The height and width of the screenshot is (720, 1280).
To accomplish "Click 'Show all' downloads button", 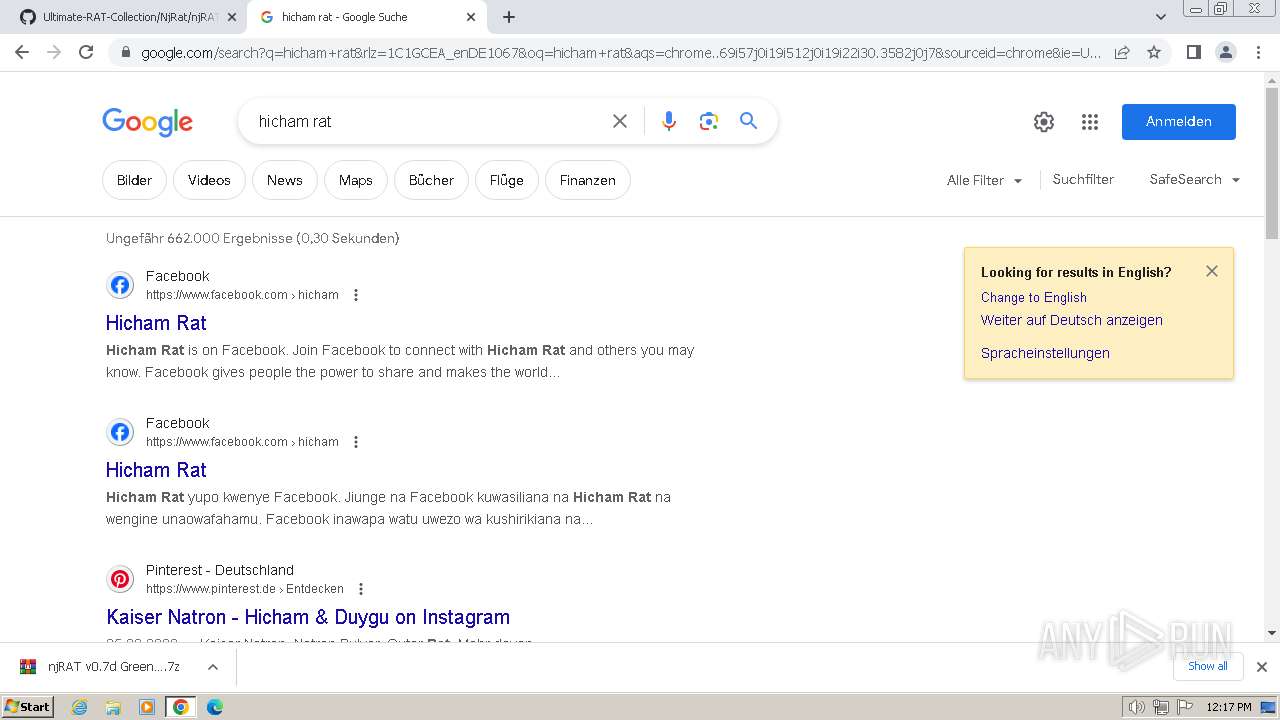I will (1208, 666).
